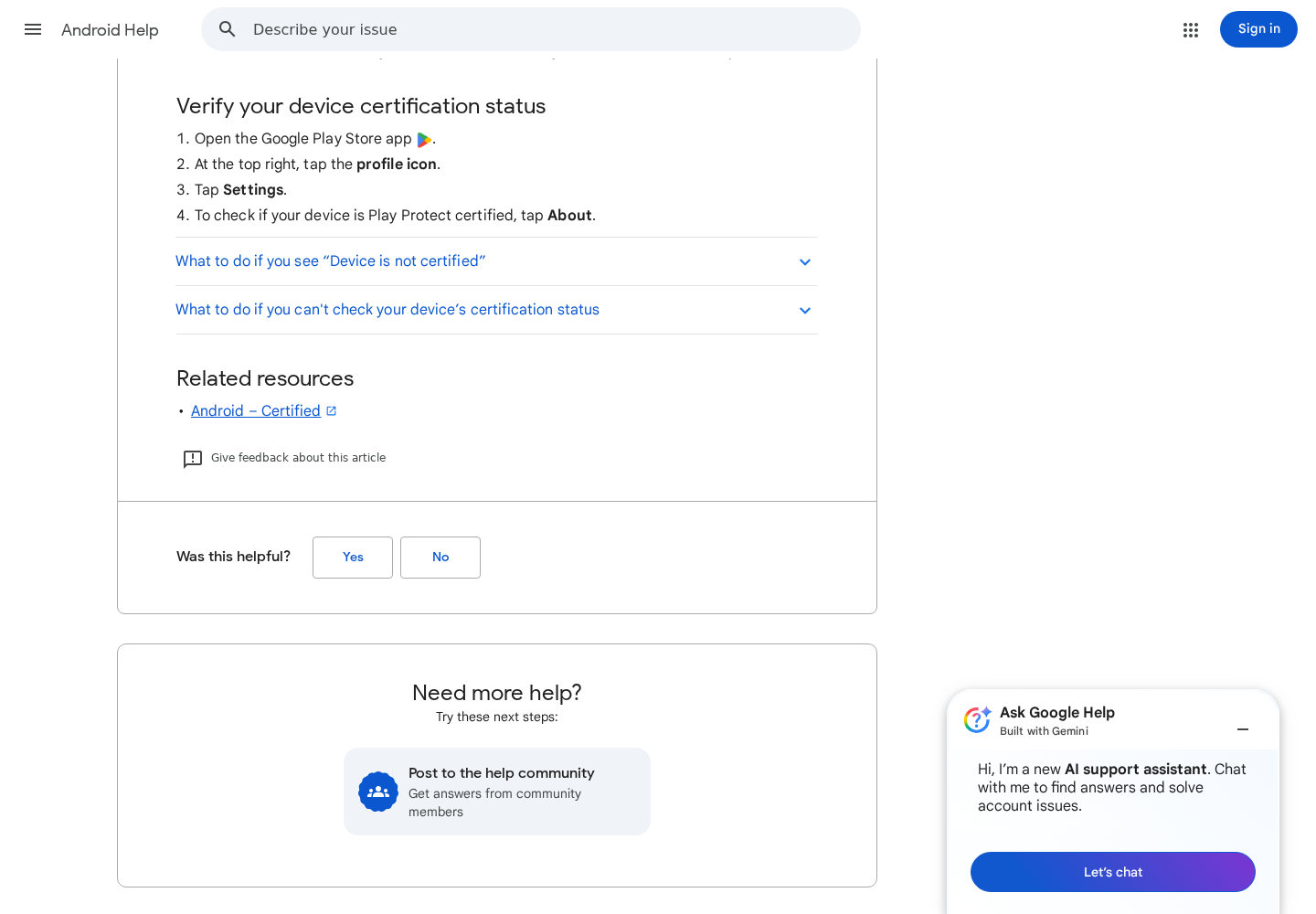Click the bold "profile icon" text in step 2
The image size is (1316, 914).
[397, 165]
